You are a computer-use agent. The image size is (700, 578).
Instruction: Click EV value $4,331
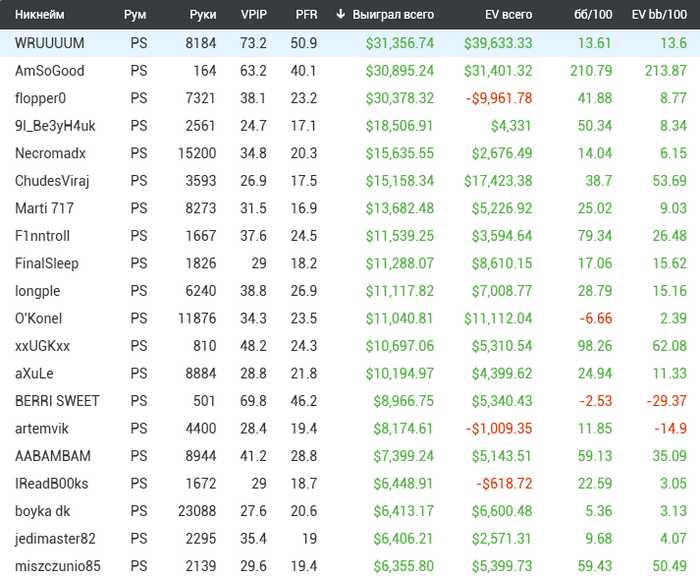click(511, 126)
